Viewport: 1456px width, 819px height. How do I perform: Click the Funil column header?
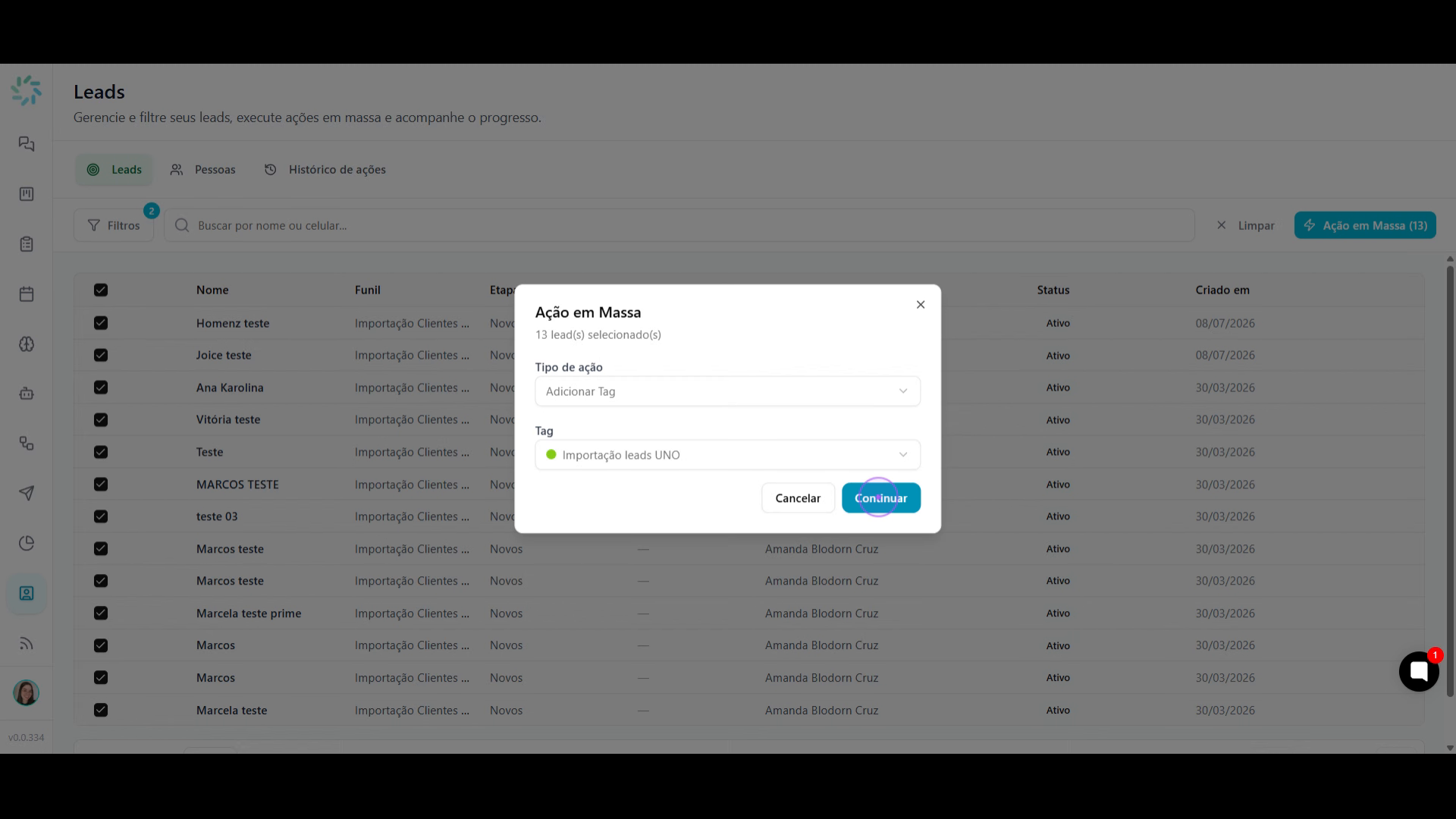pos(368,290)
